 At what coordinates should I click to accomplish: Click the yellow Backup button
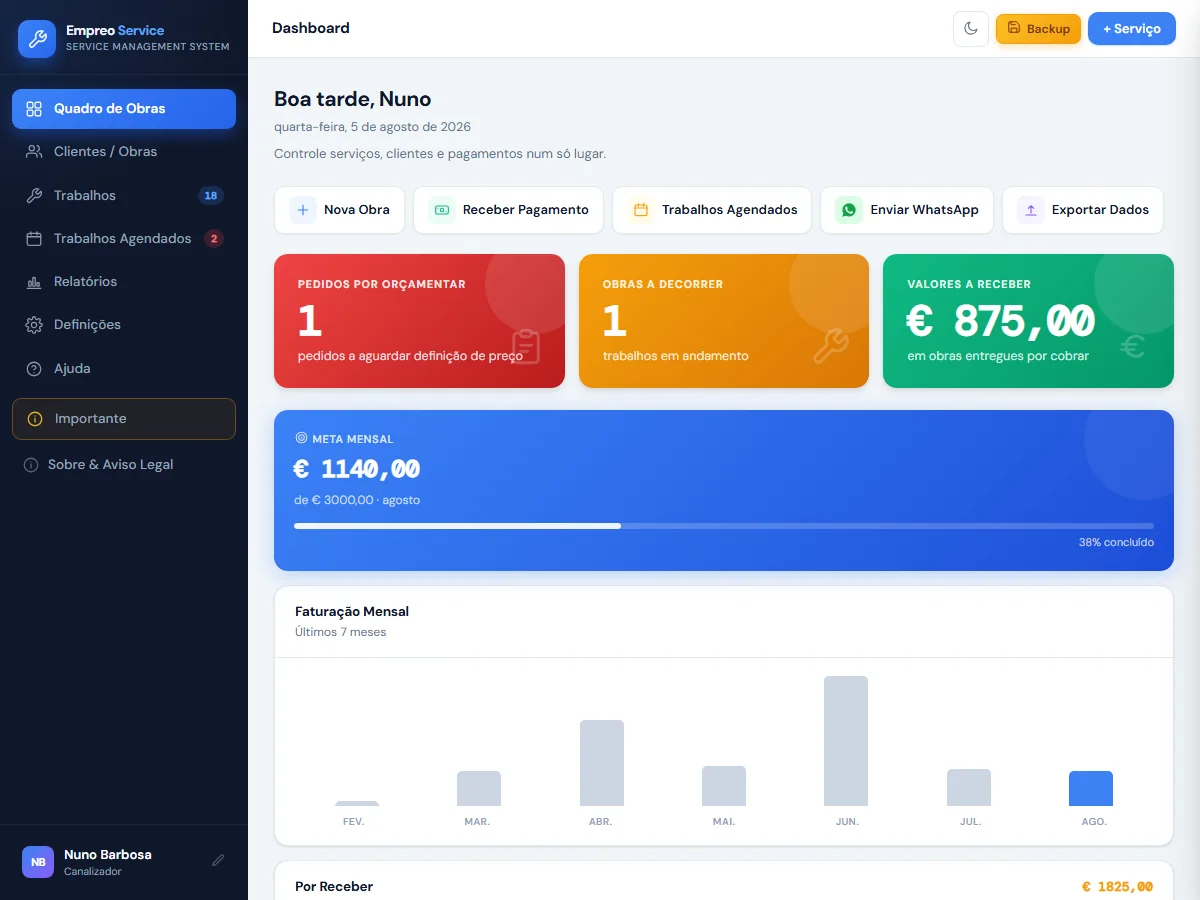[x=1038, y=29]
